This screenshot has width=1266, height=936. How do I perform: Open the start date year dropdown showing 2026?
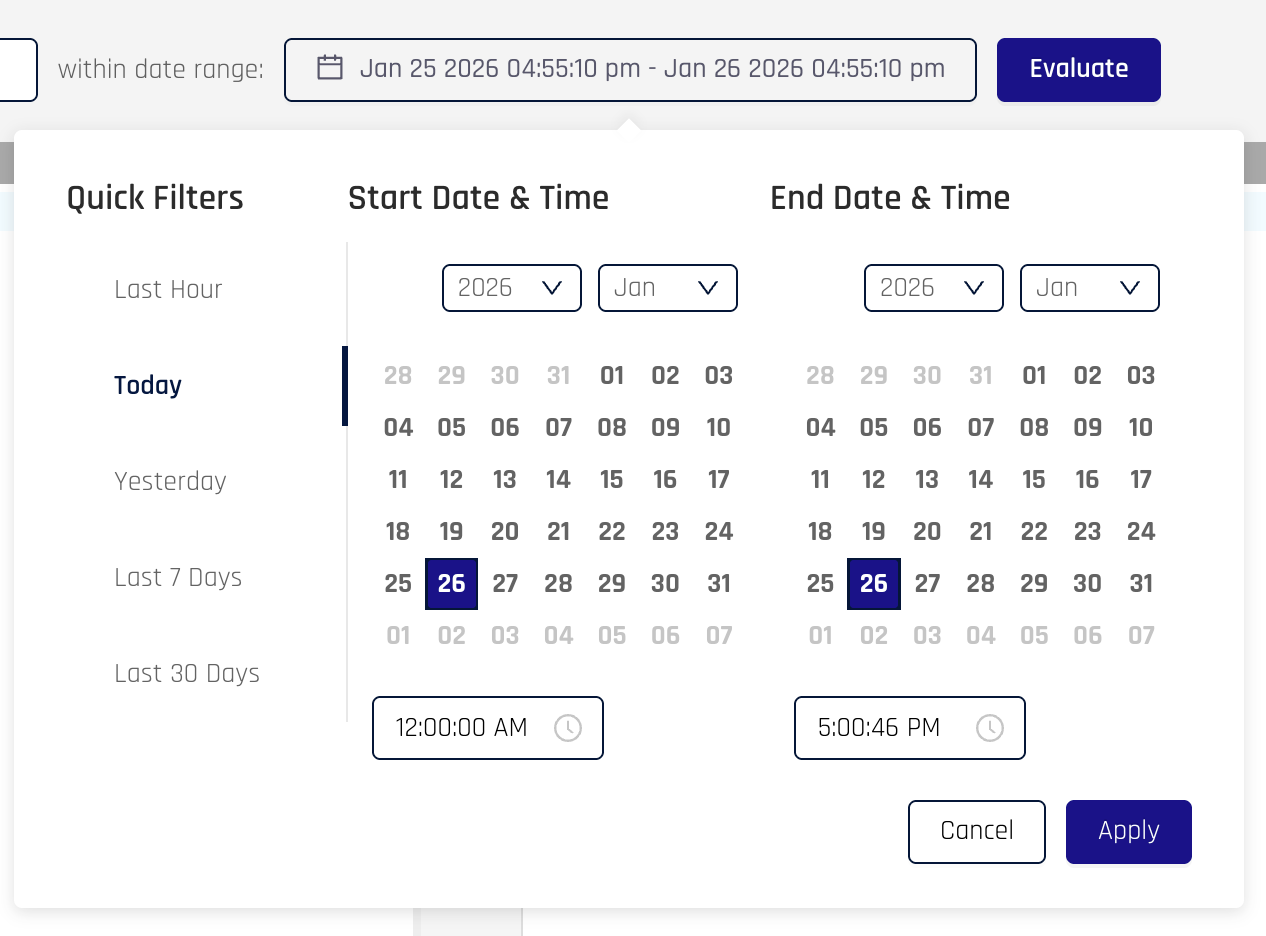tap(511, 288)
